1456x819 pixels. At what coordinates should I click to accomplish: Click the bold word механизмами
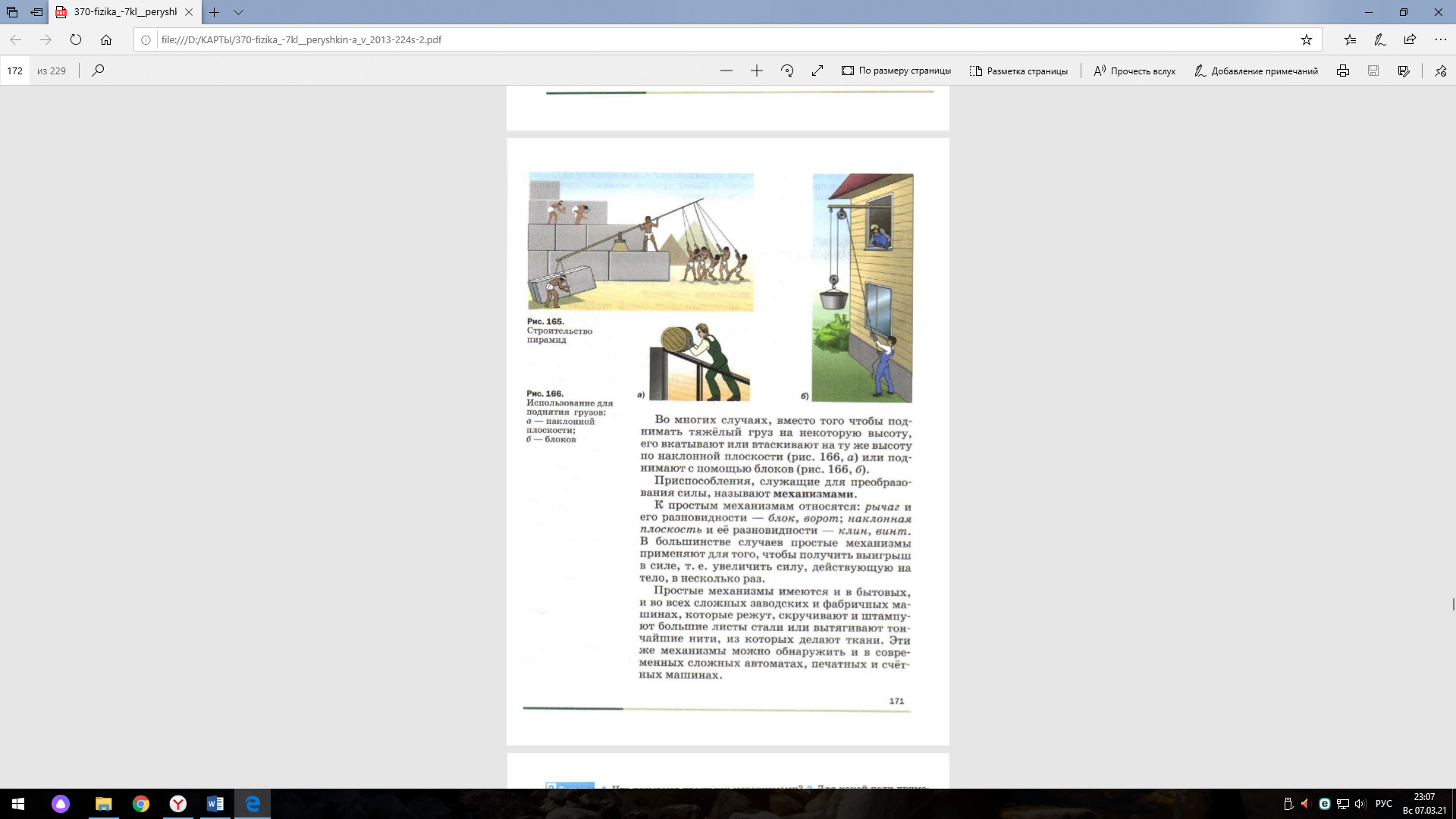pyautogui.click(x=814, y=494)
